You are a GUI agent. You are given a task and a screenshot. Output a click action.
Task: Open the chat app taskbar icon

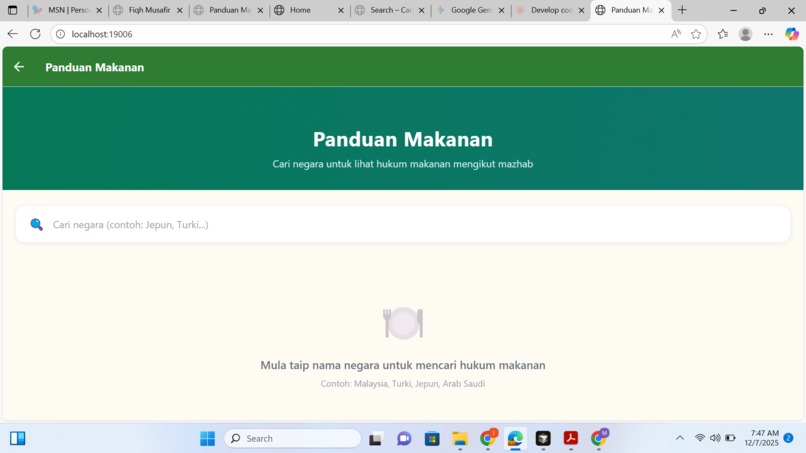[404, 439]
